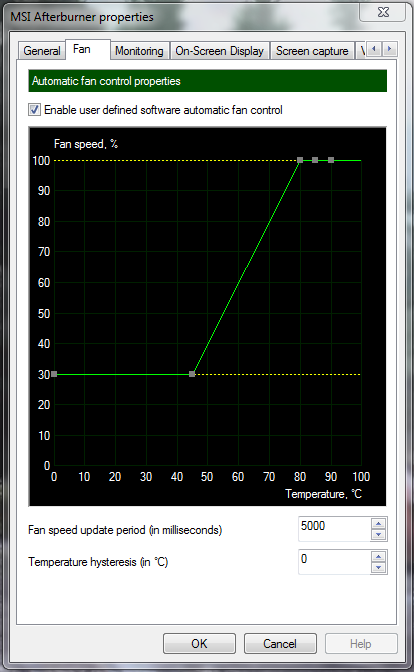Increase the temperature hysteresis value
The image size is (414, 672).
(378, 556)
